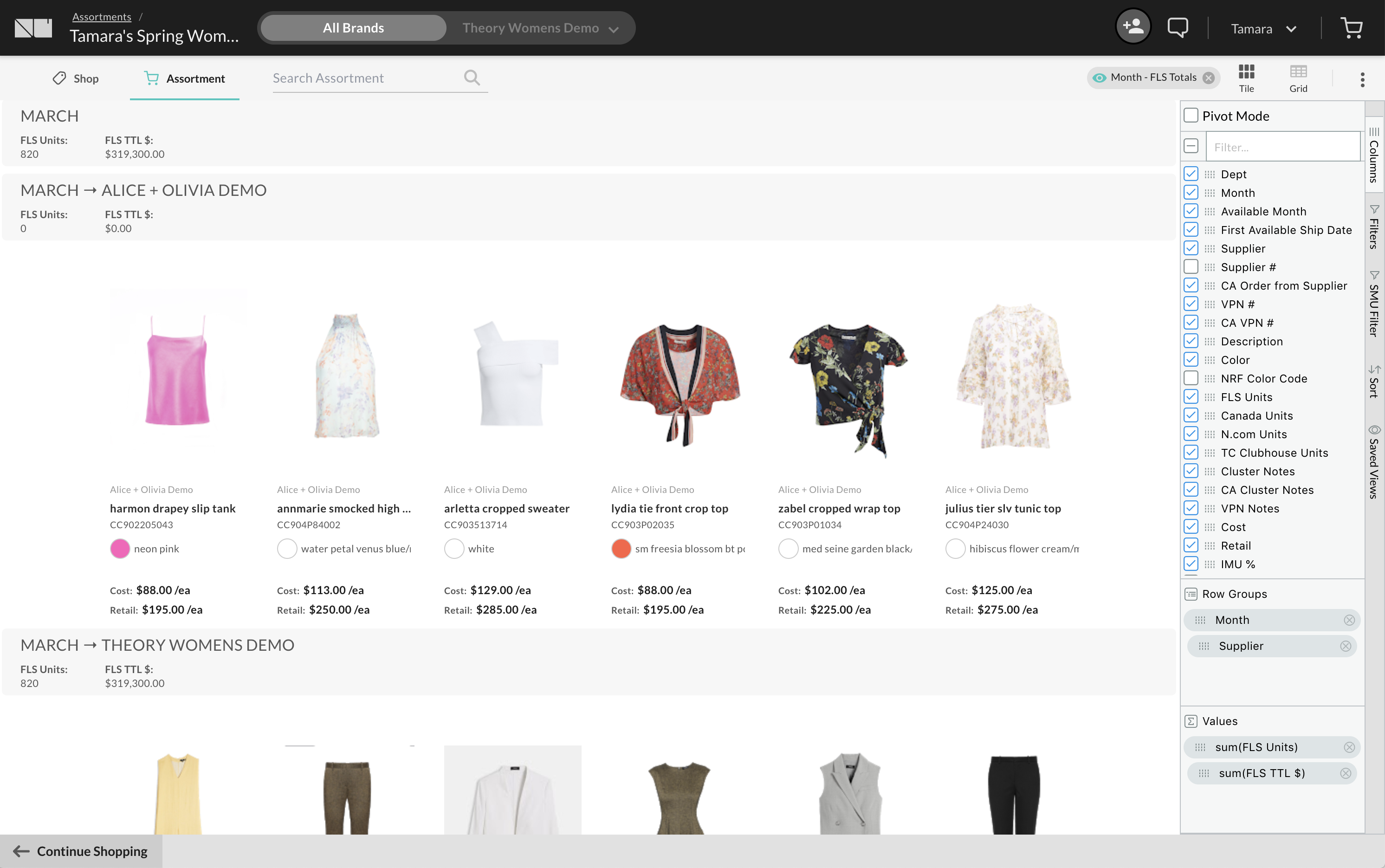Click drag handle of sum(FLS Units) value
The width and height of the screenshot is (1385, 868).
pos(1200,747)
